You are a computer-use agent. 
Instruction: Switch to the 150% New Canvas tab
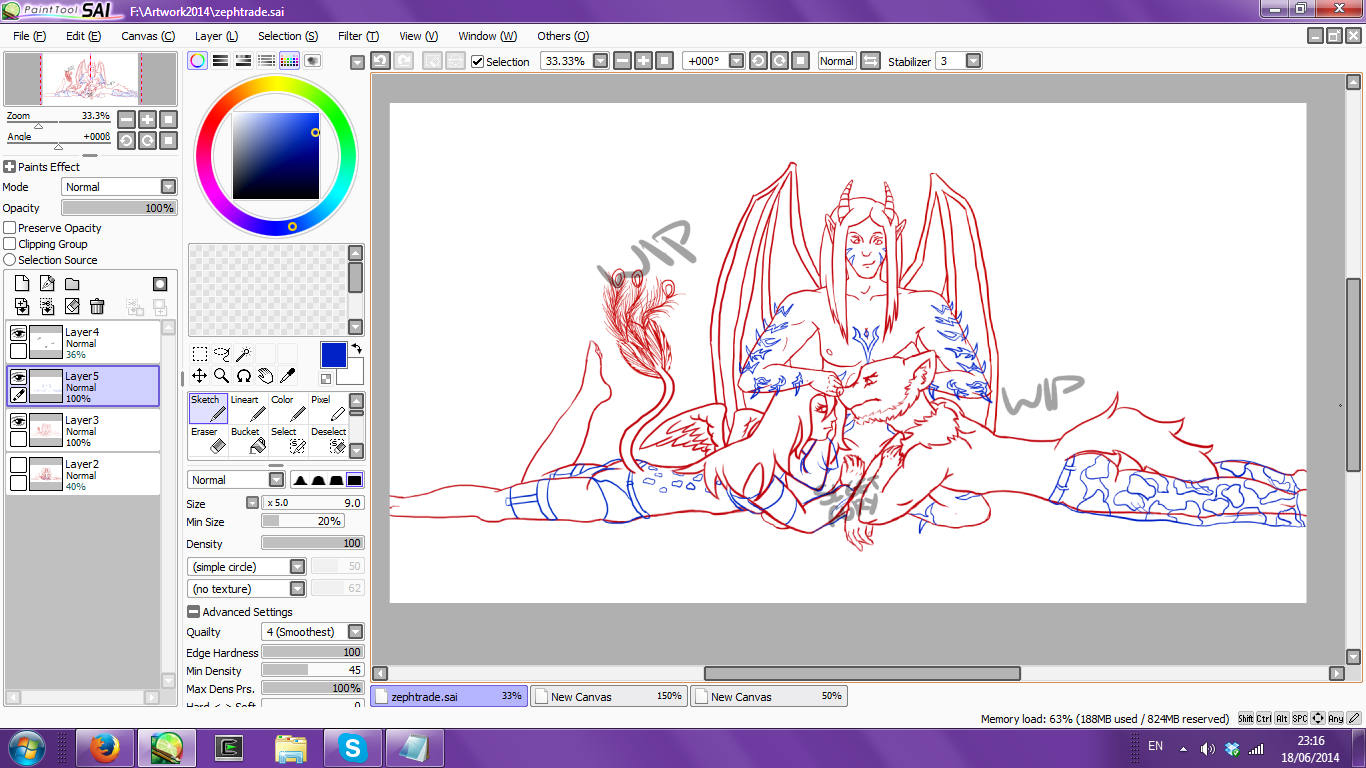608,696
